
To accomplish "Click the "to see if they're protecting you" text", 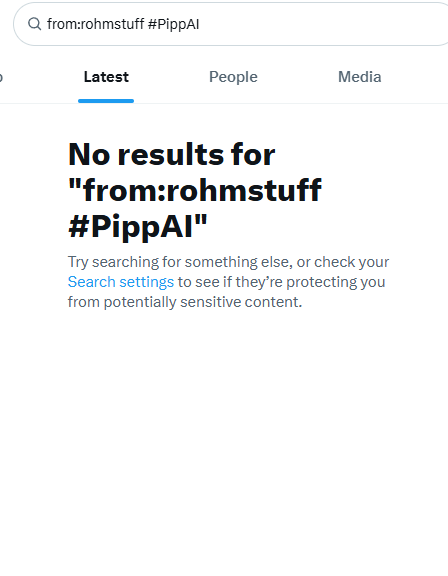I will click(281, 282).
